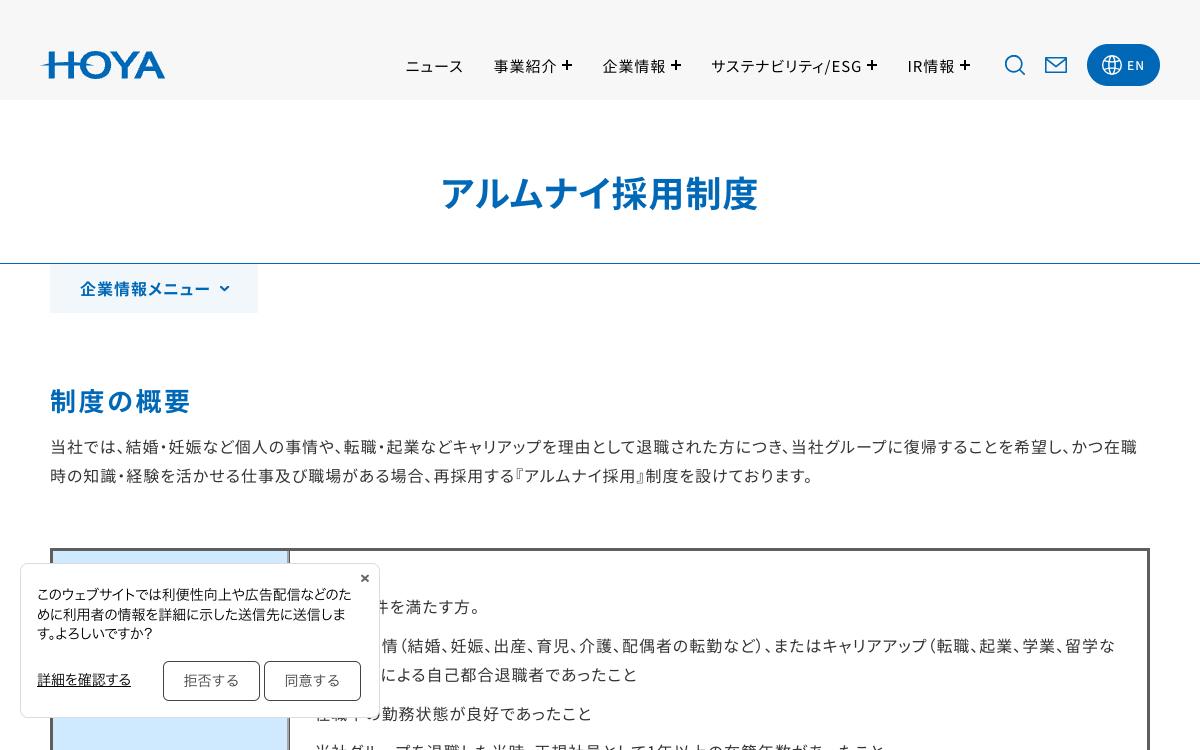The width and height of the screenshot is (1200, 750).
Task: Click the アルムナイ採用制度 page title
Action: 600,193
